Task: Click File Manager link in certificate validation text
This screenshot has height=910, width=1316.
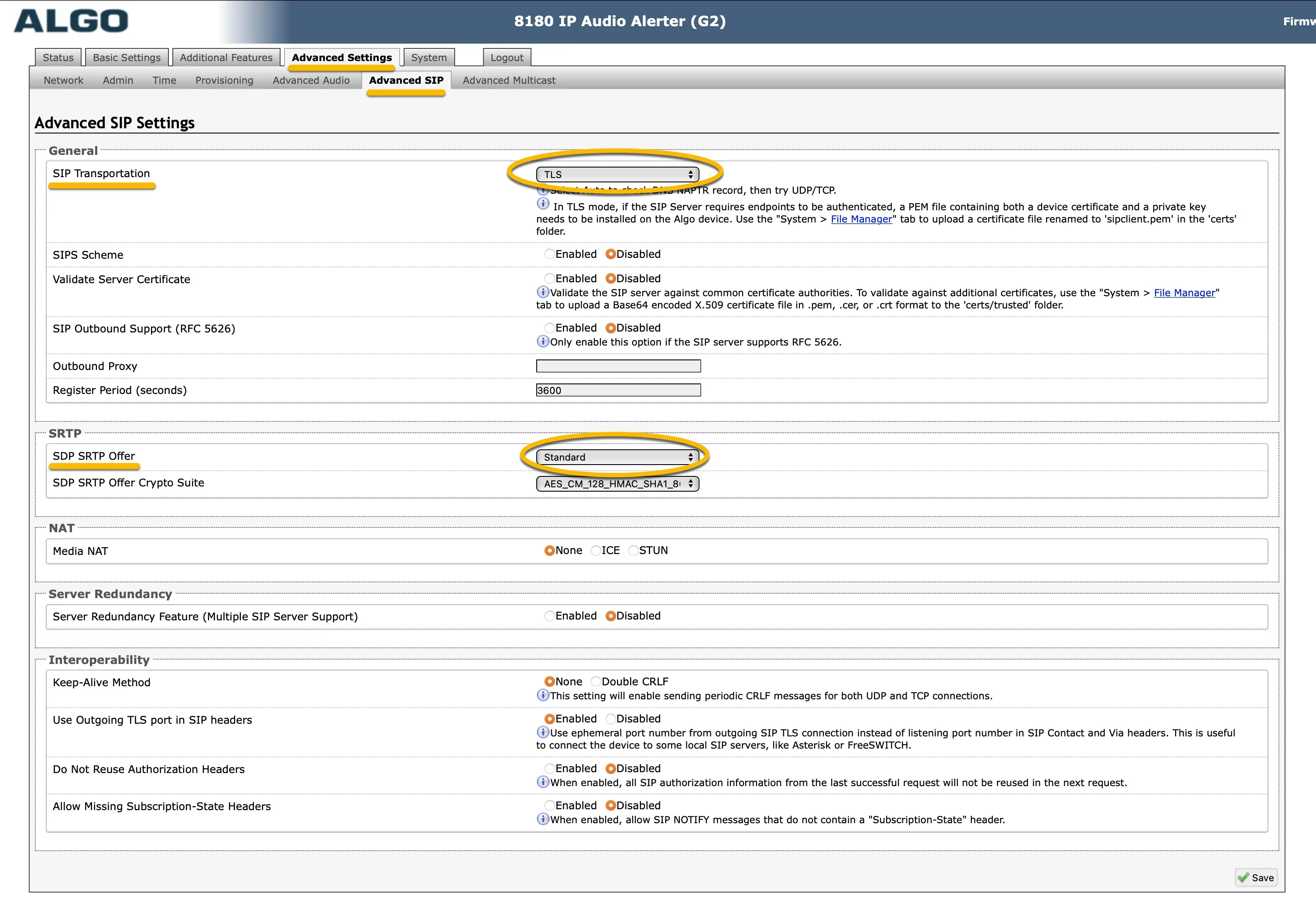Action: coord(1185,293)
